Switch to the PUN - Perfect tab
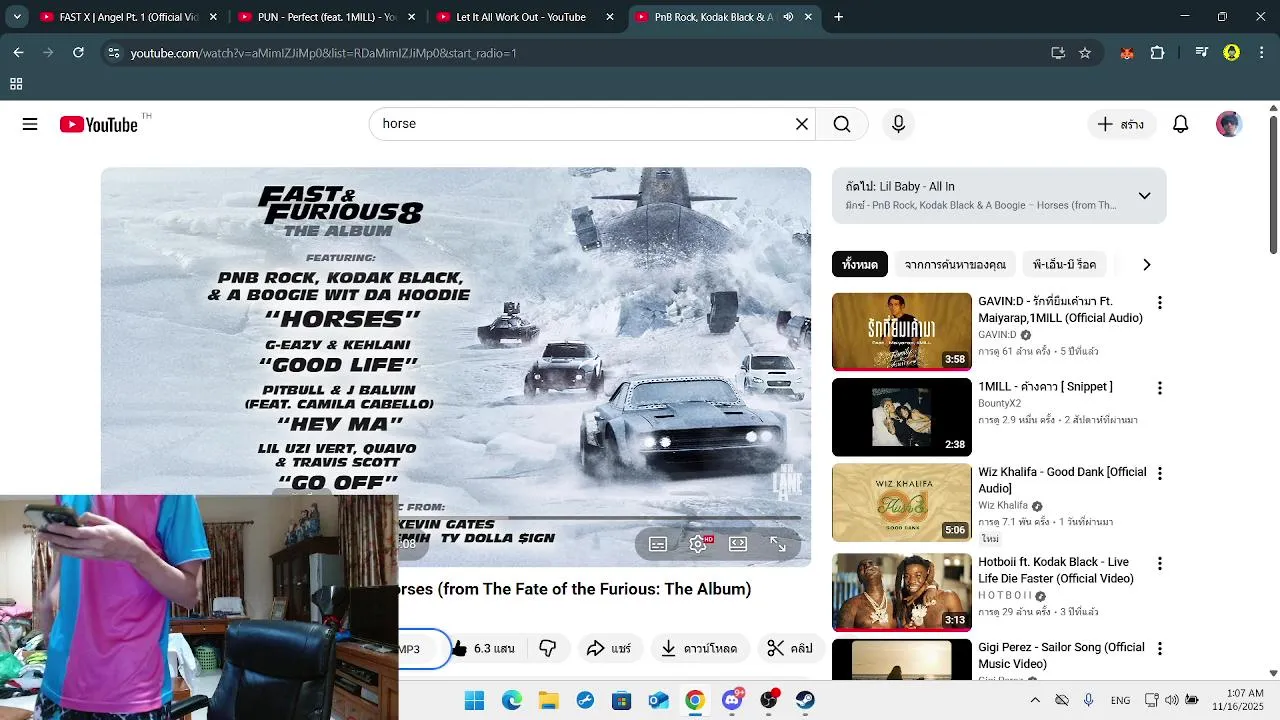The width and height of the screenshot is (1280, 720). [x=326, y=17]
